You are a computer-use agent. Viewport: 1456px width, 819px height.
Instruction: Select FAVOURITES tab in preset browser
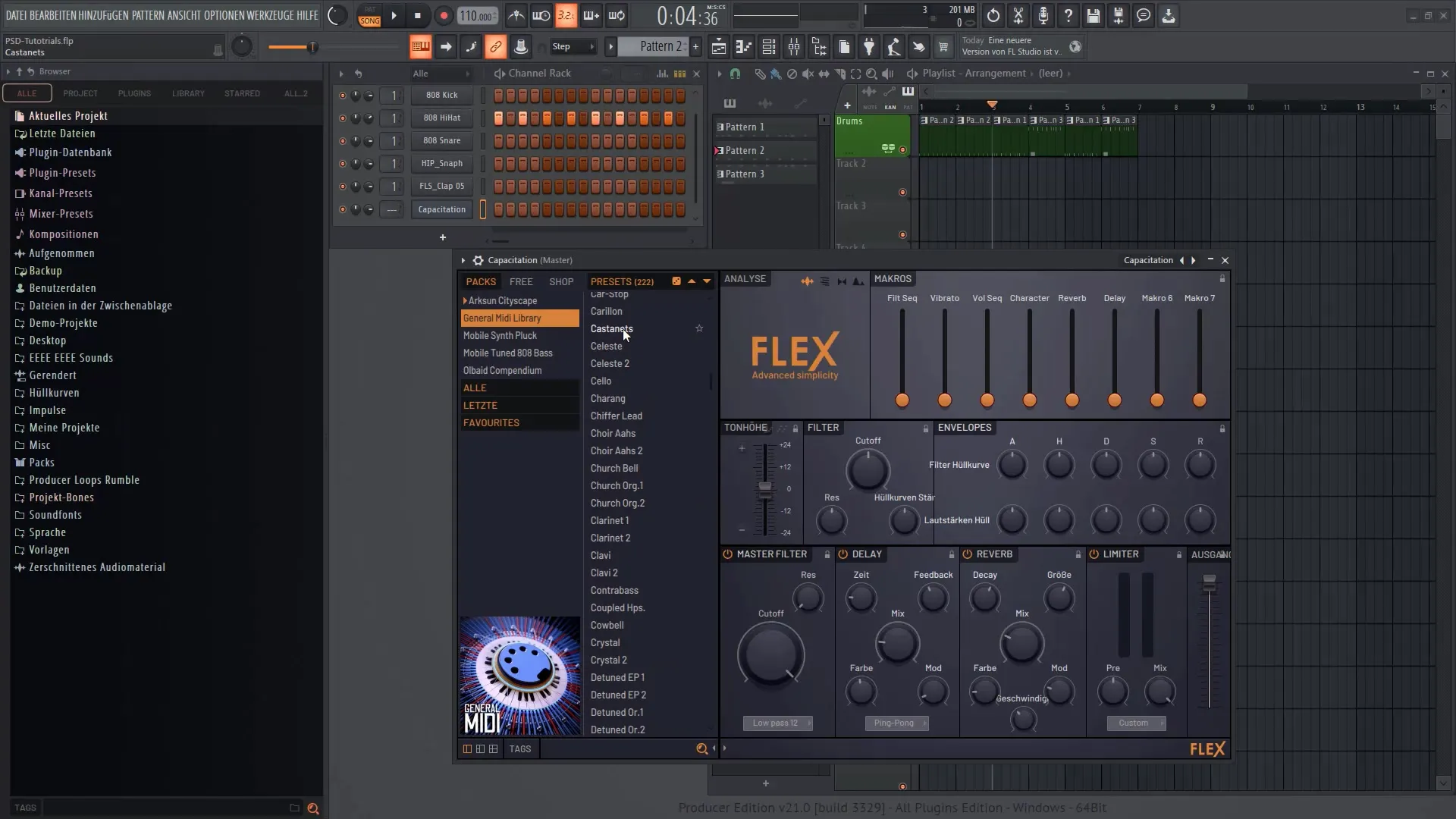(491, 422)
